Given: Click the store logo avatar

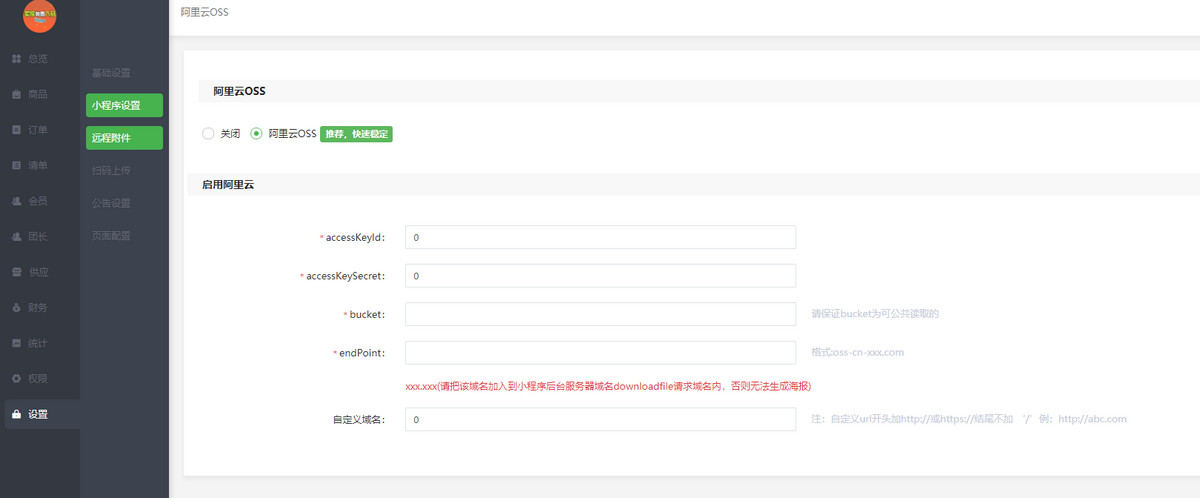Looking at the screenshot, I should [x=39, y=16].
